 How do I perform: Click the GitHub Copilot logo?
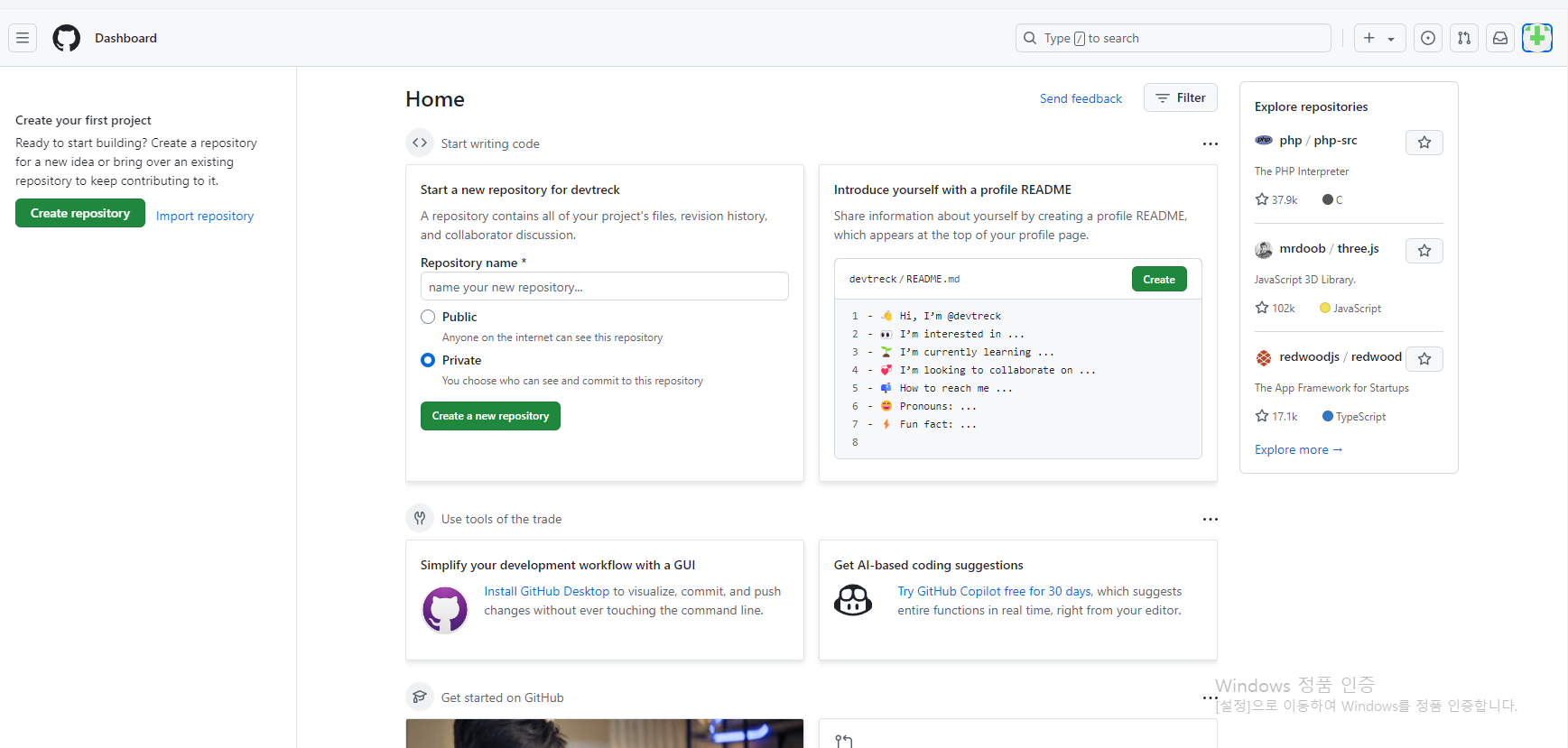click(853, 600)
